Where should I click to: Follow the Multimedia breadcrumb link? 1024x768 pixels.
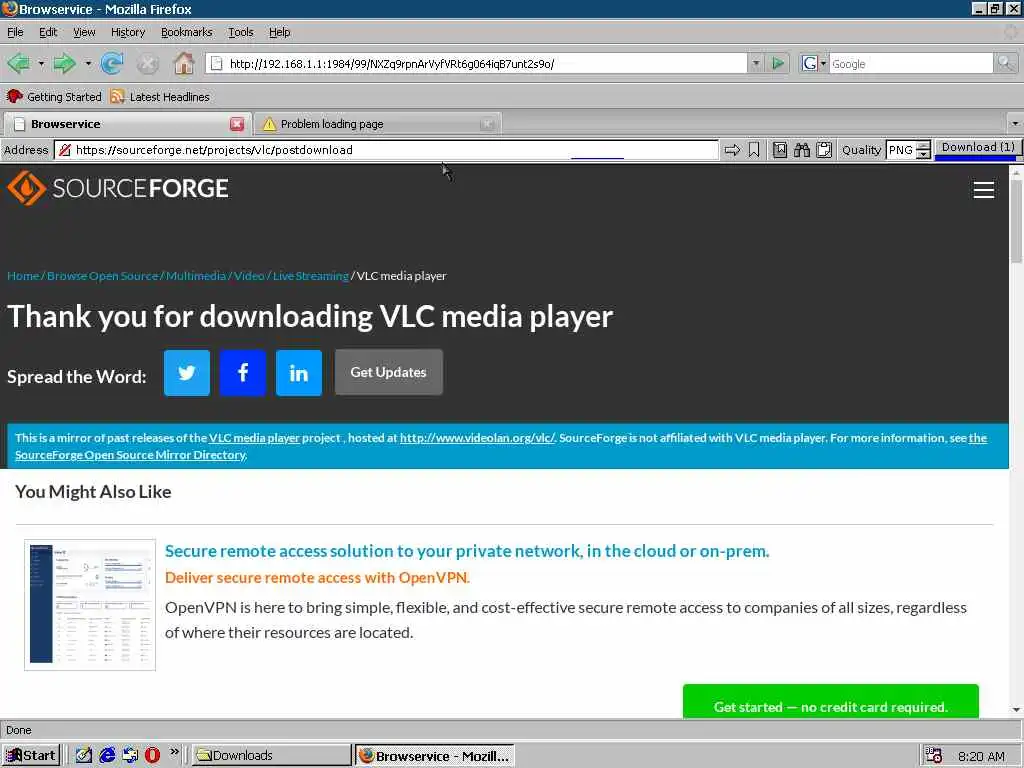196,276
